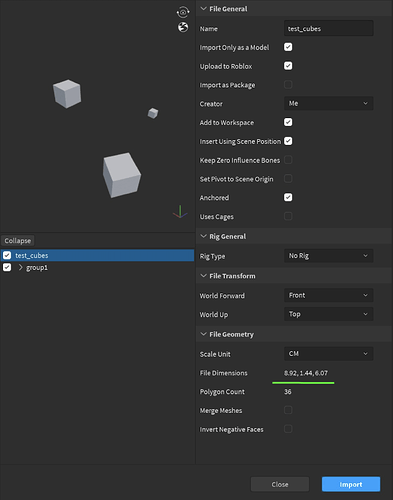Click the Anchored label
The image size is (393, 500).
pos(214,198)
